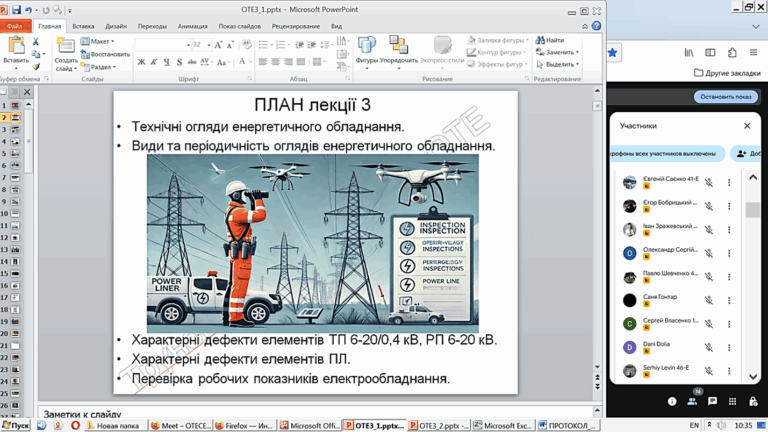Image resolution: width=768 pixels, height=432 pixels.
Task: Open the Дизайн ribbon tab
Action: (116, 27)
